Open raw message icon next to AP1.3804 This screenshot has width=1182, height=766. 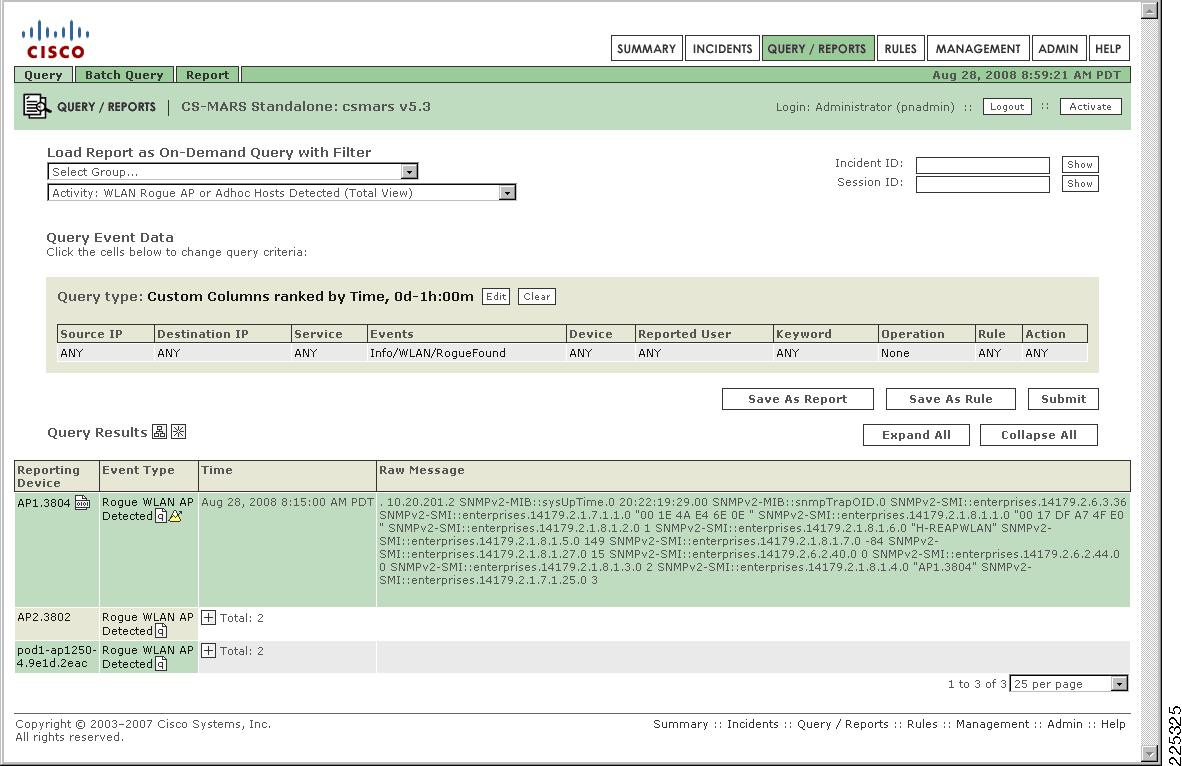tap(83, 503)
